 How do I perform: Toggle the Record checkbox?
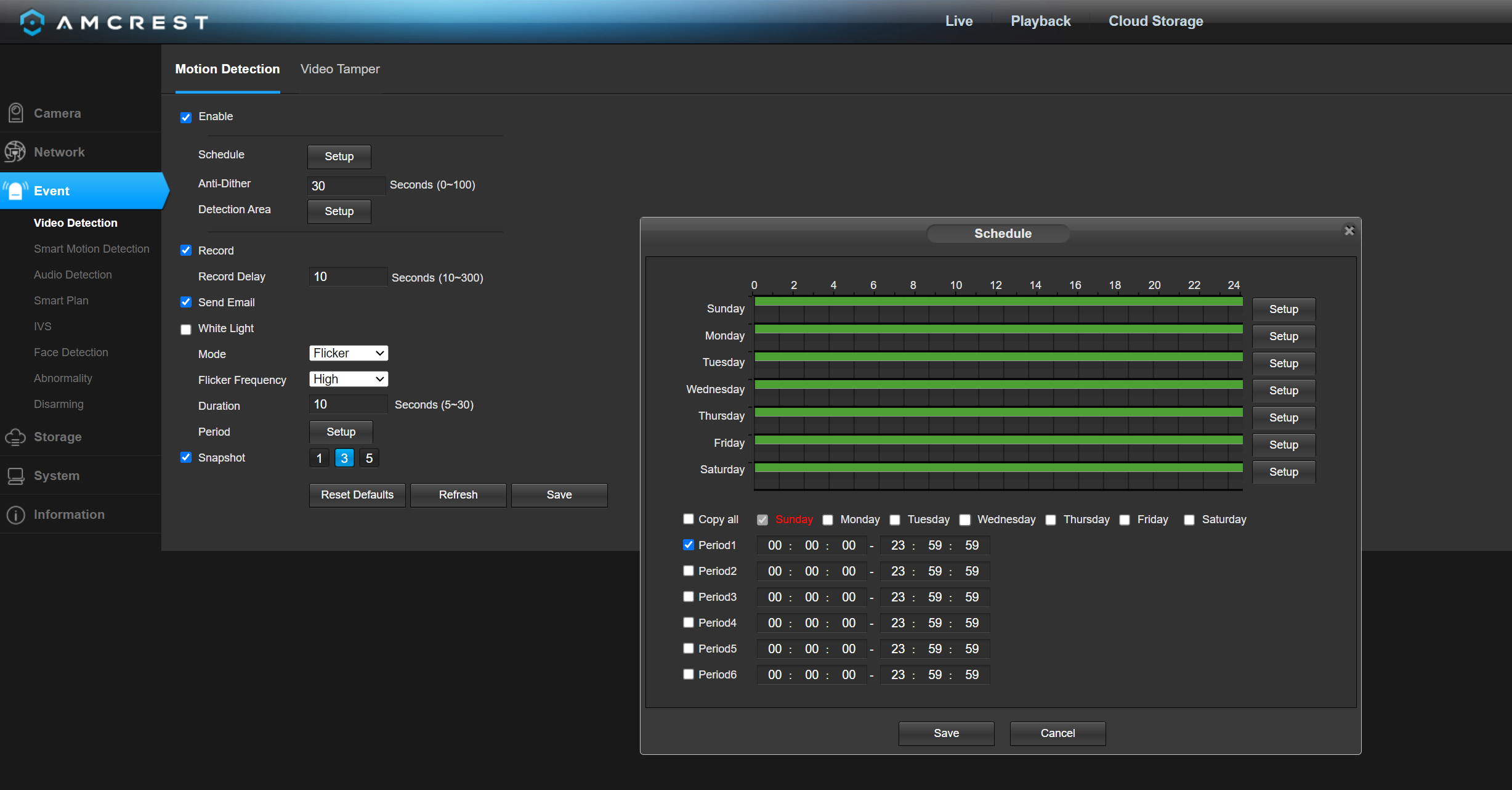click(185, 250)
